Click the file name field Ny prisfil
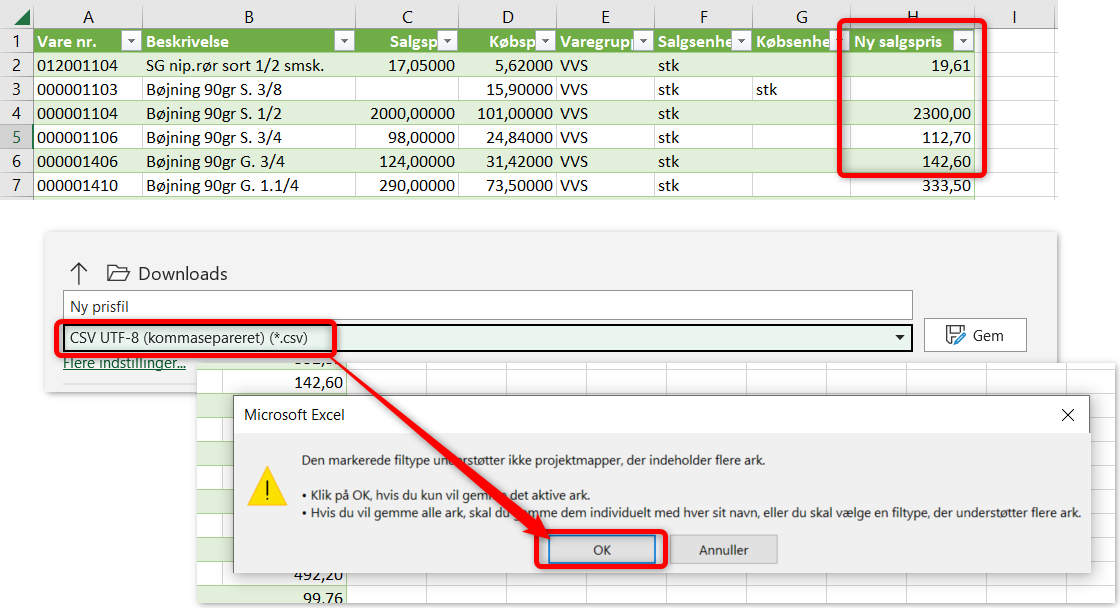The image size is (1120, 608). tap(488, 305)
